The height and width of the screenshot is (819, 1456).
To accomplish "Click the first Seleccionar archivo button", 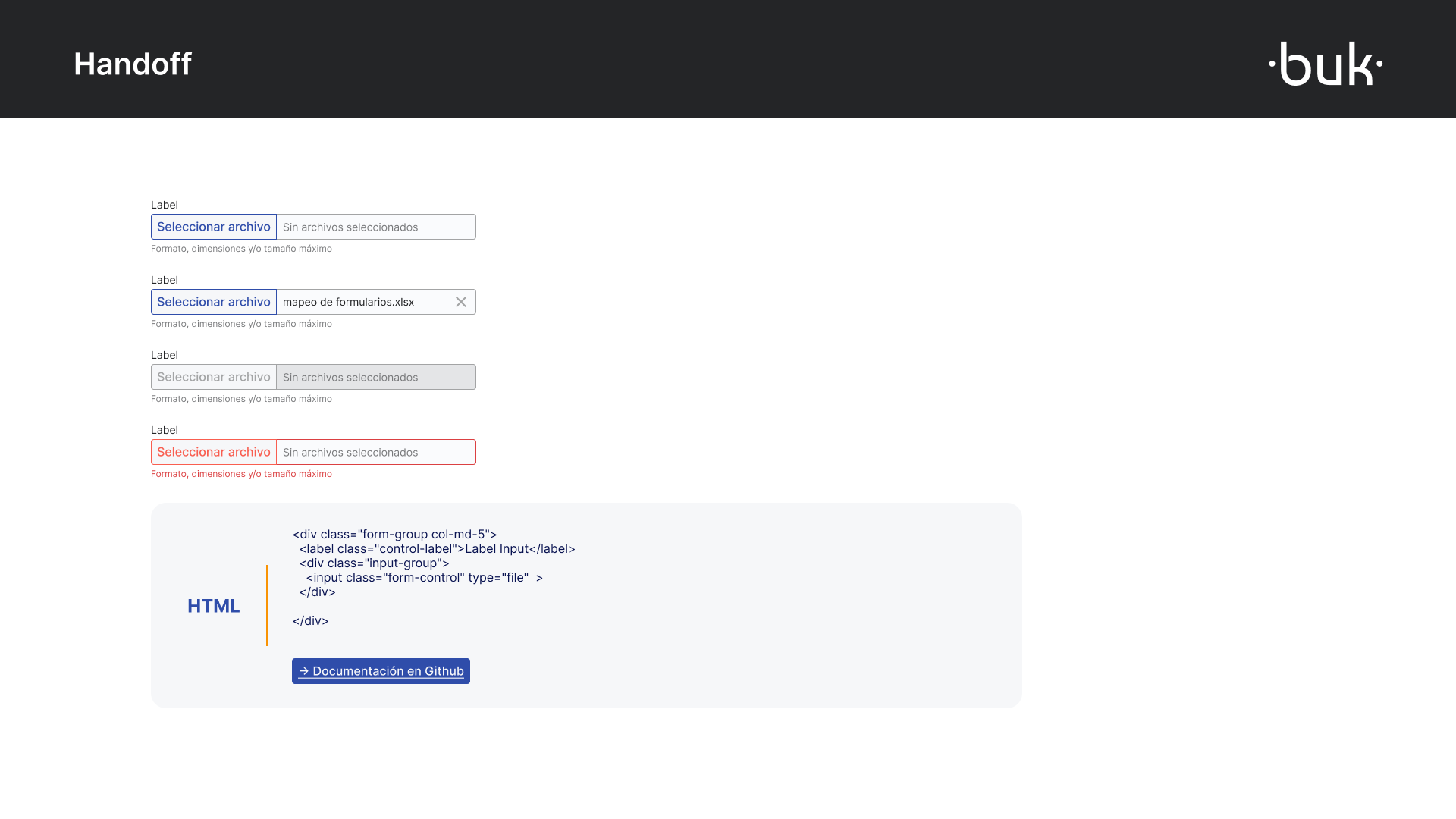I will point(213,226).
